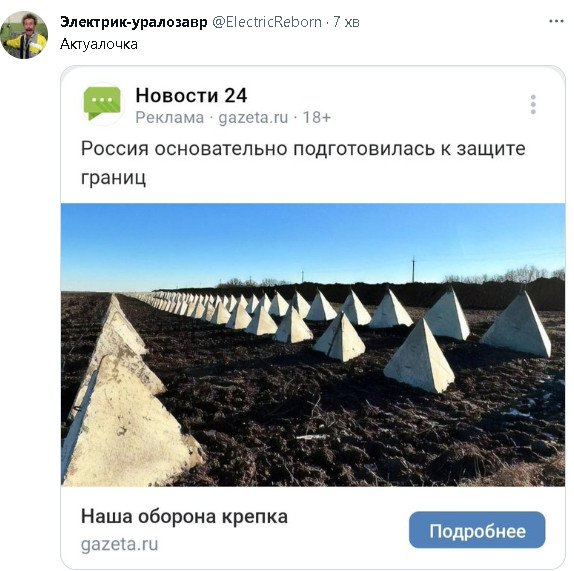Click the Наша оборона крепка caption

184,516
